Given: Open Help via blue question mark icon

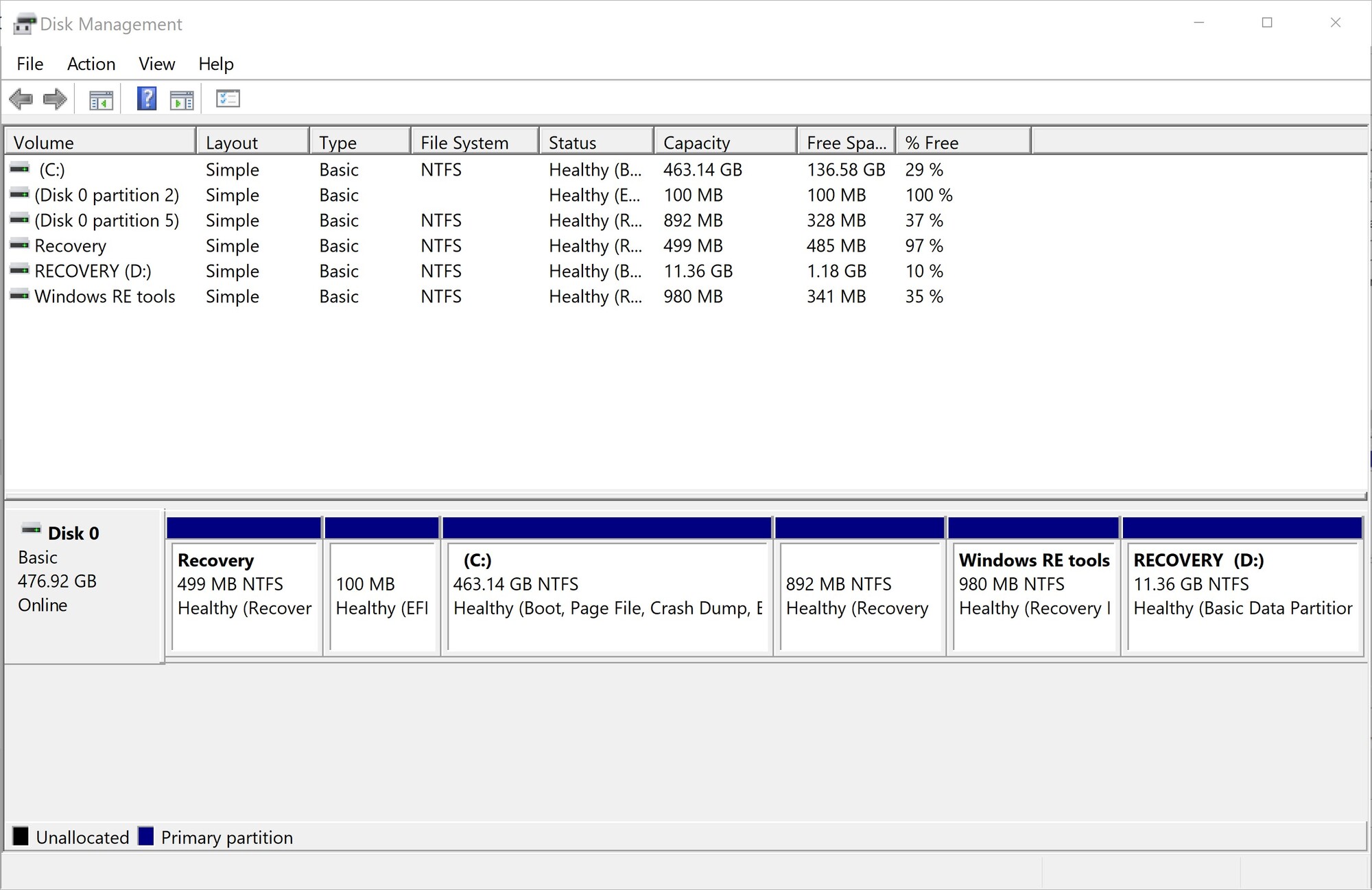Looking at the screenshot, I should [x=146, y=99].
